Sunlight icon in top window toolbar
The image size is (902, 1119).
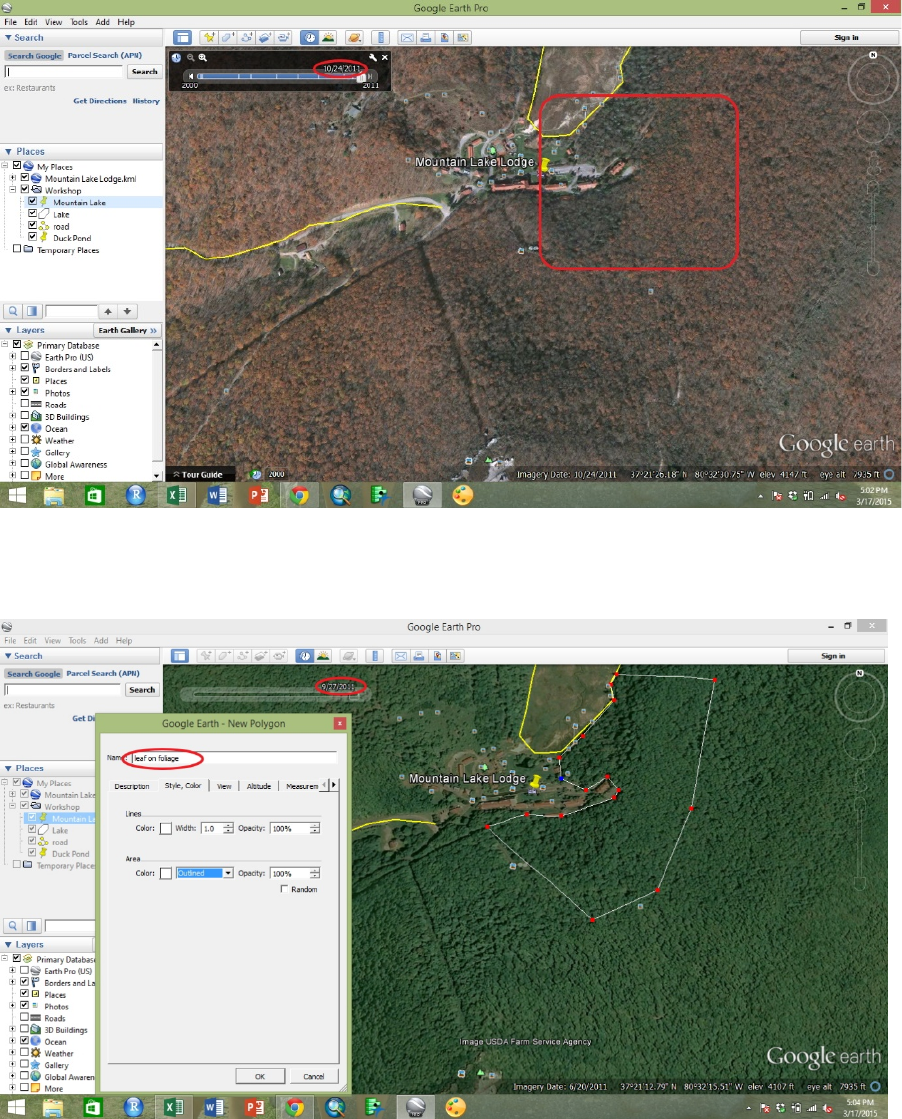pyautogui.click(x=328, y=38)
